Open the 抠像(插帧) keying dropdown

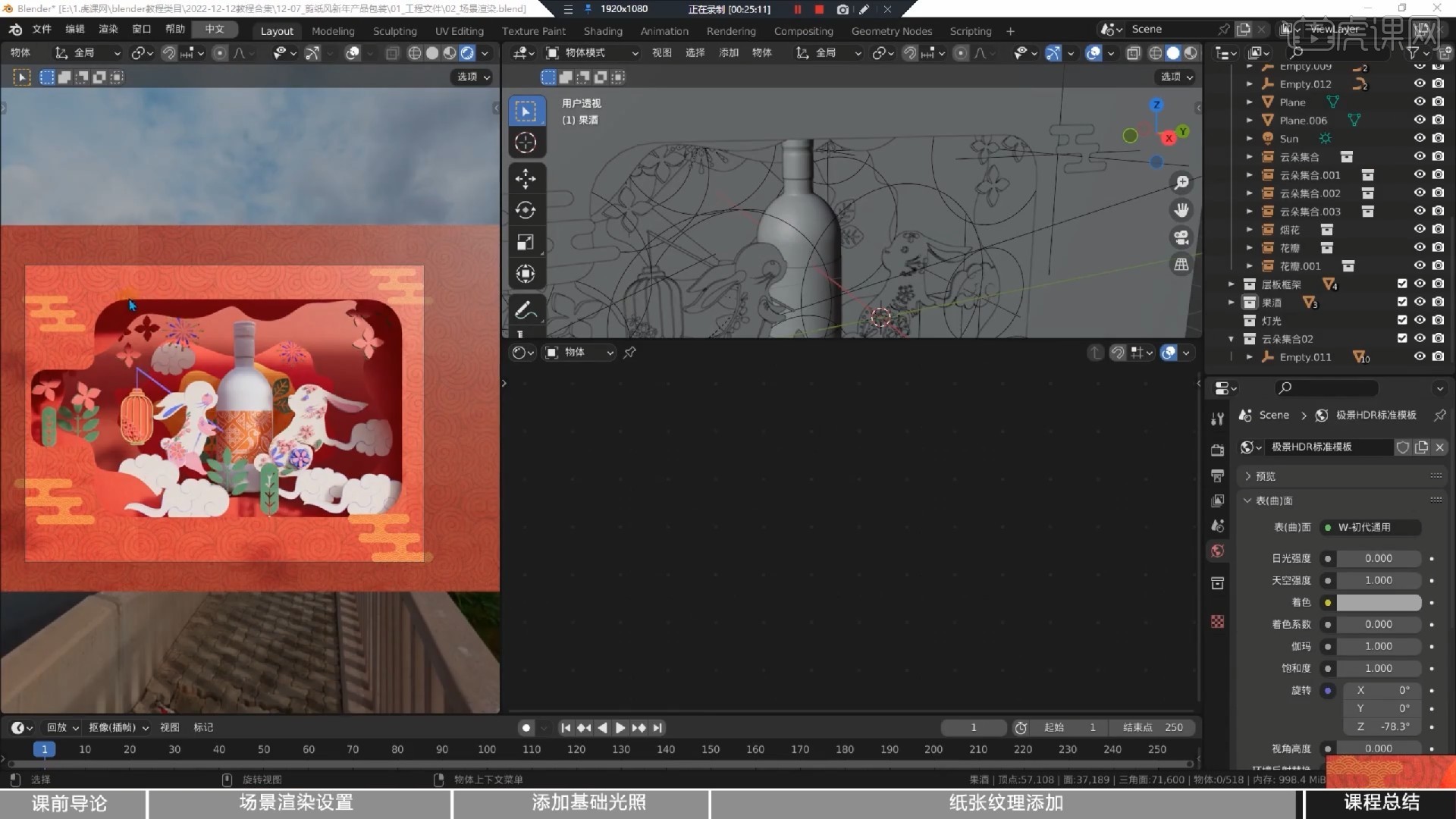tap(118, 727)
